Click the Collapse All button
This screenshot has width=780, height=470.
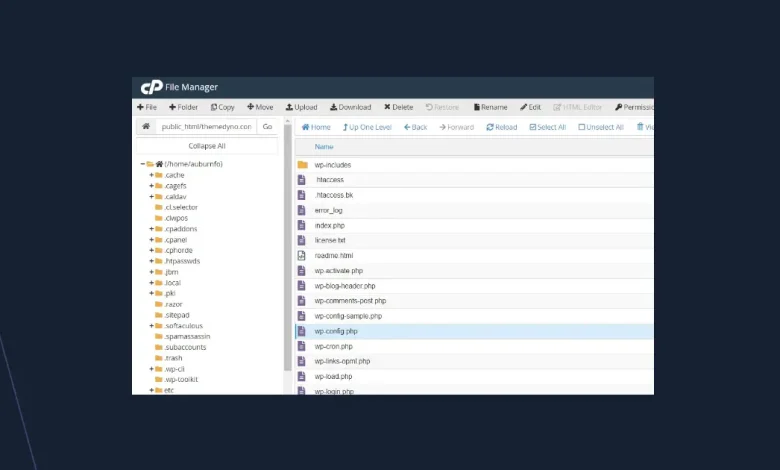(207, 146)
